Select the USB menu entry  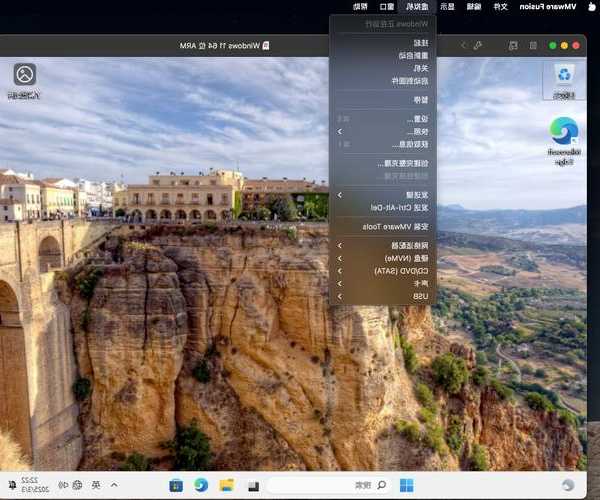(x=383, y=296)
